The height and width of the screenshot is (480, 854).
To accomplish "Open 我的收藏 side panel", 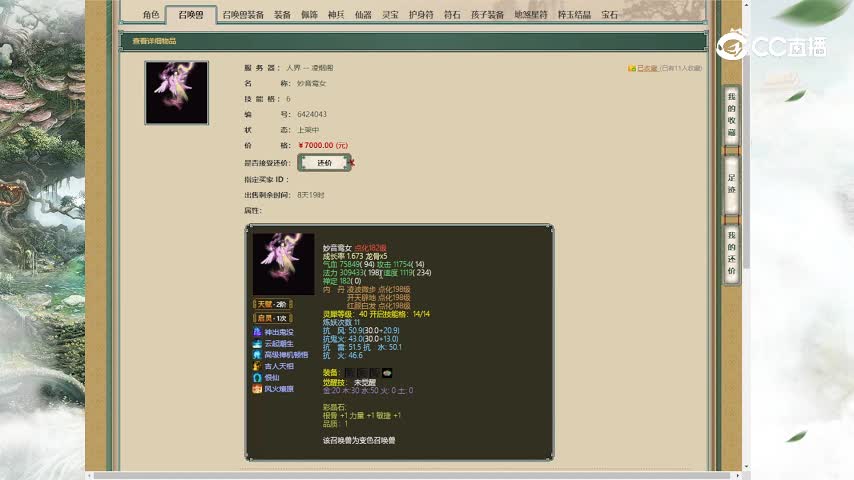I will [731, 115].
